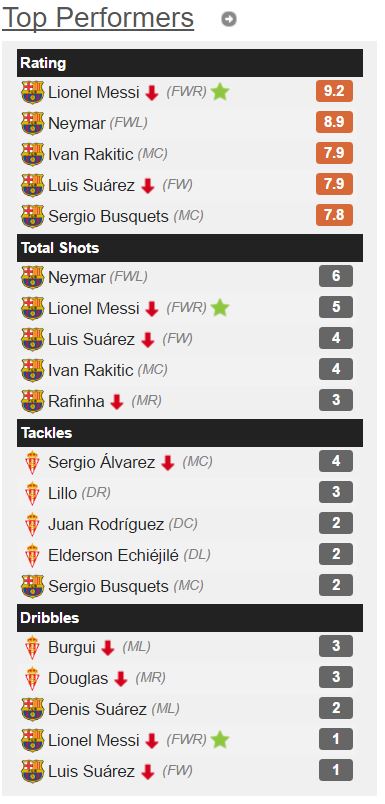This screenshot has height=804, width=385.
Task: Select the Denis Suárez player name
Action: (x=97, y=710)
